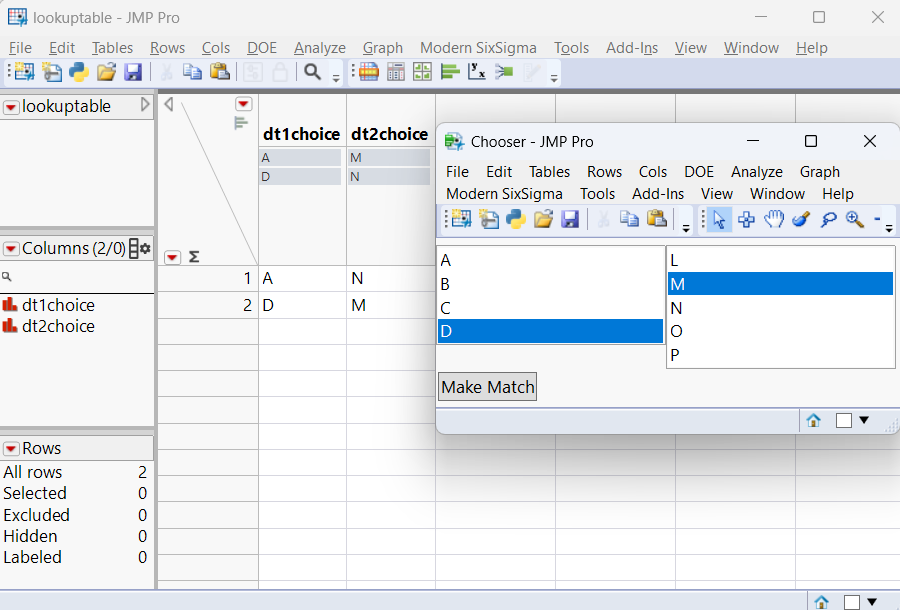Open the dropdown arrow in Chooser status bar
Viewport: 900px width, 610px height.
[x=864, y=420]
